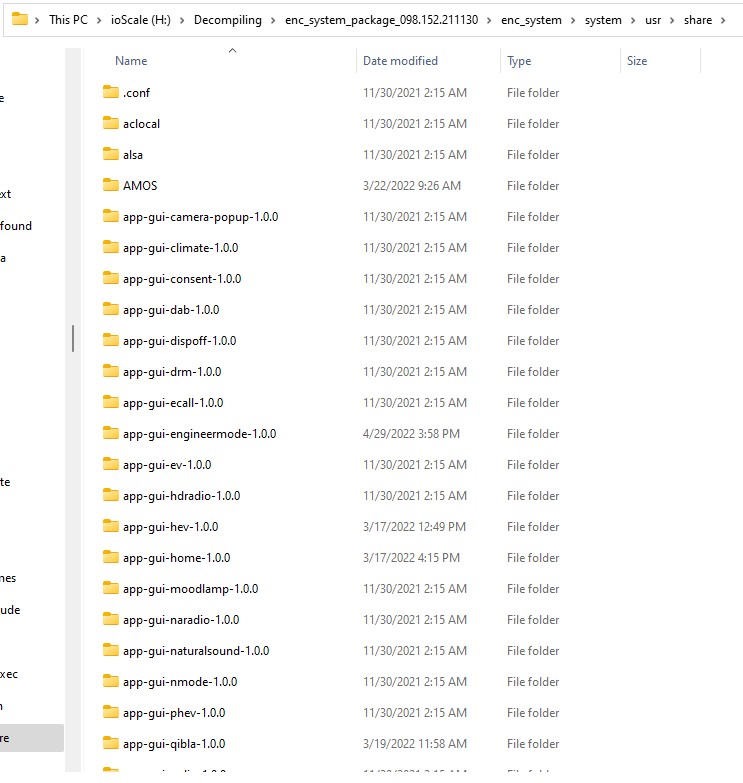This screenshot has width=743, height=783.
Task: Select navigation pane item ending 'found'
Action: coord(16,226)
